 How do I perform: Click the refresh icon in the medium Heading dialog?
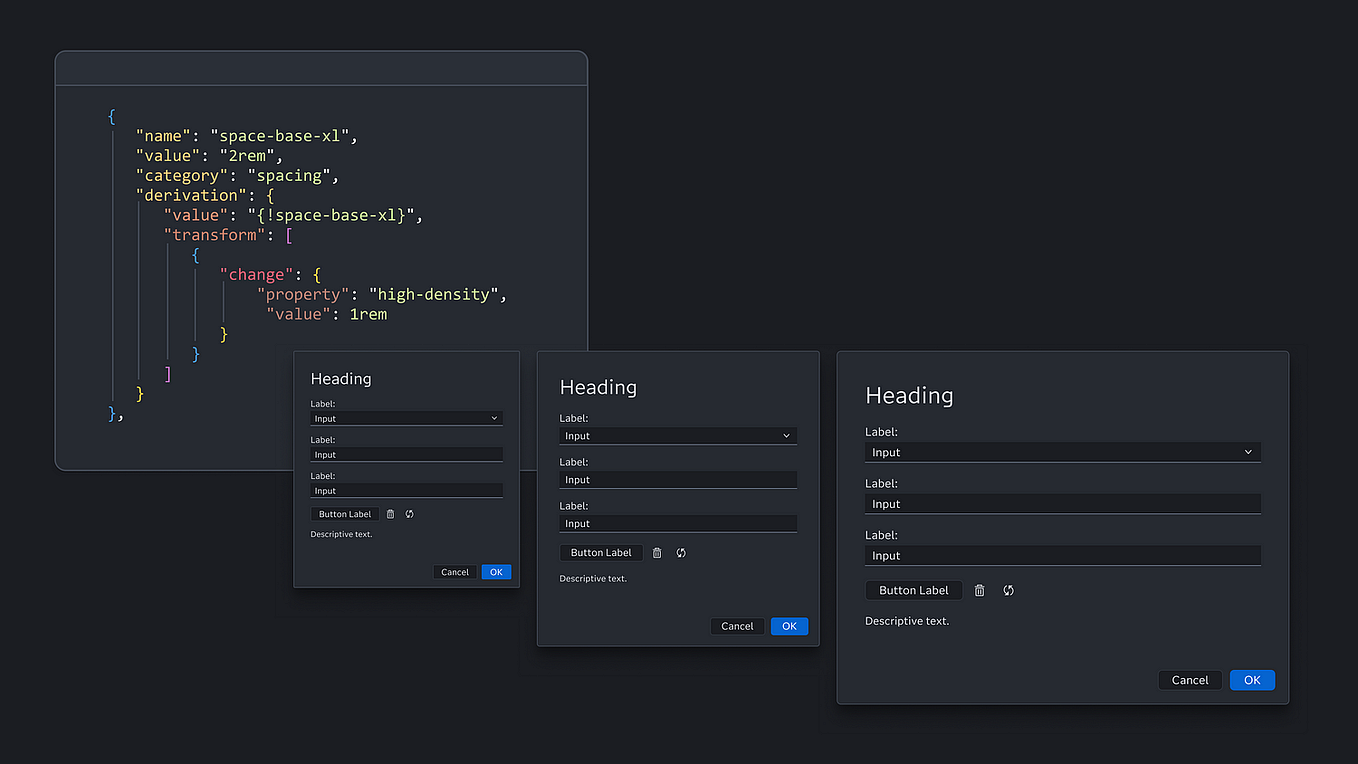(680, 552)
